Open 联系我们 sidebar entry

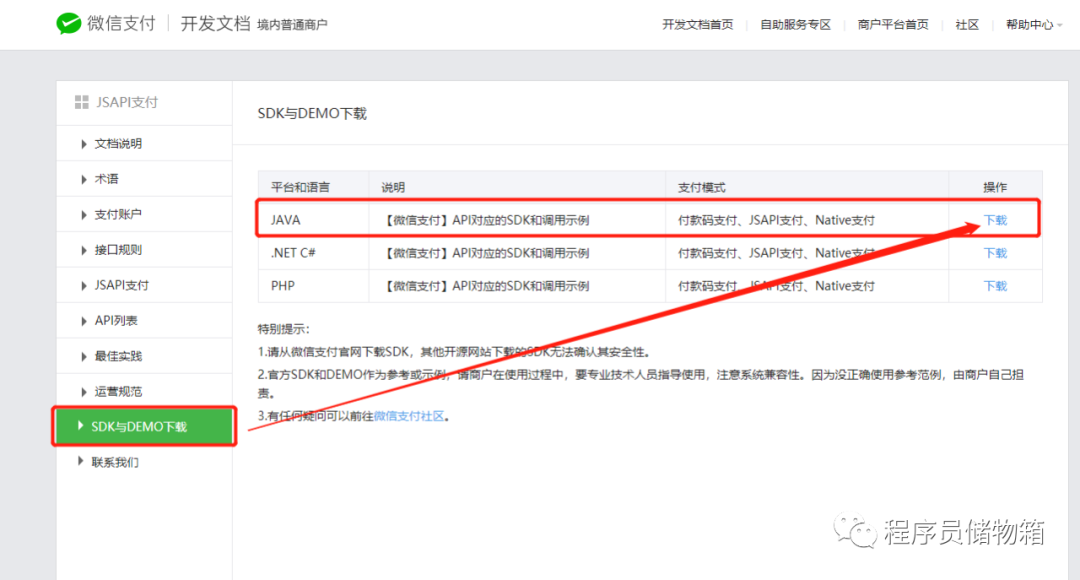[115, 462]
